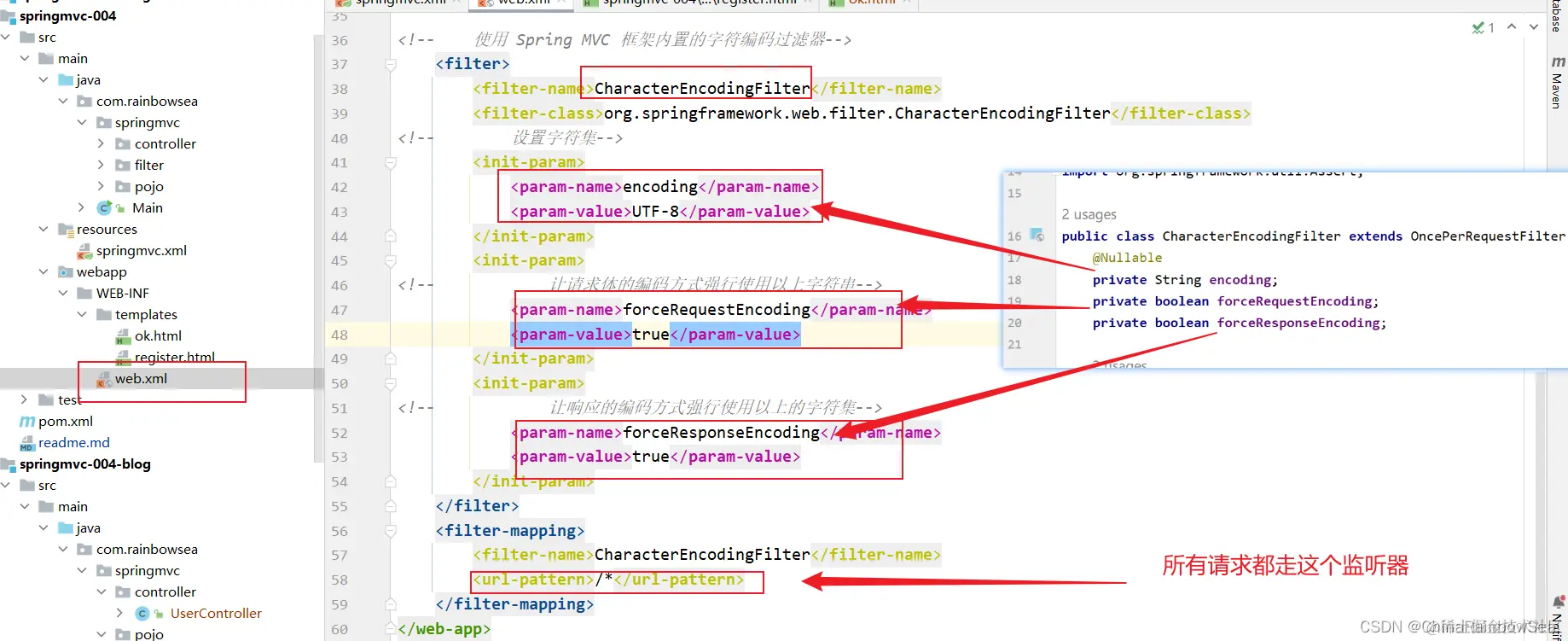Click fold end marker at line 60
Image resolution: width=1568 pixels, height=641 pixels.
tap(390, 629)
